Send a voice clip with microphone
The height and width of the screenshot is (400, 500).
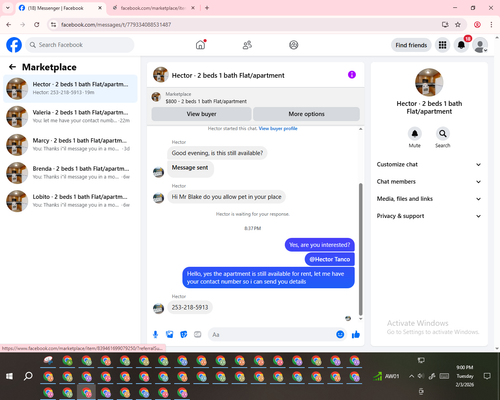pos(155,334)
